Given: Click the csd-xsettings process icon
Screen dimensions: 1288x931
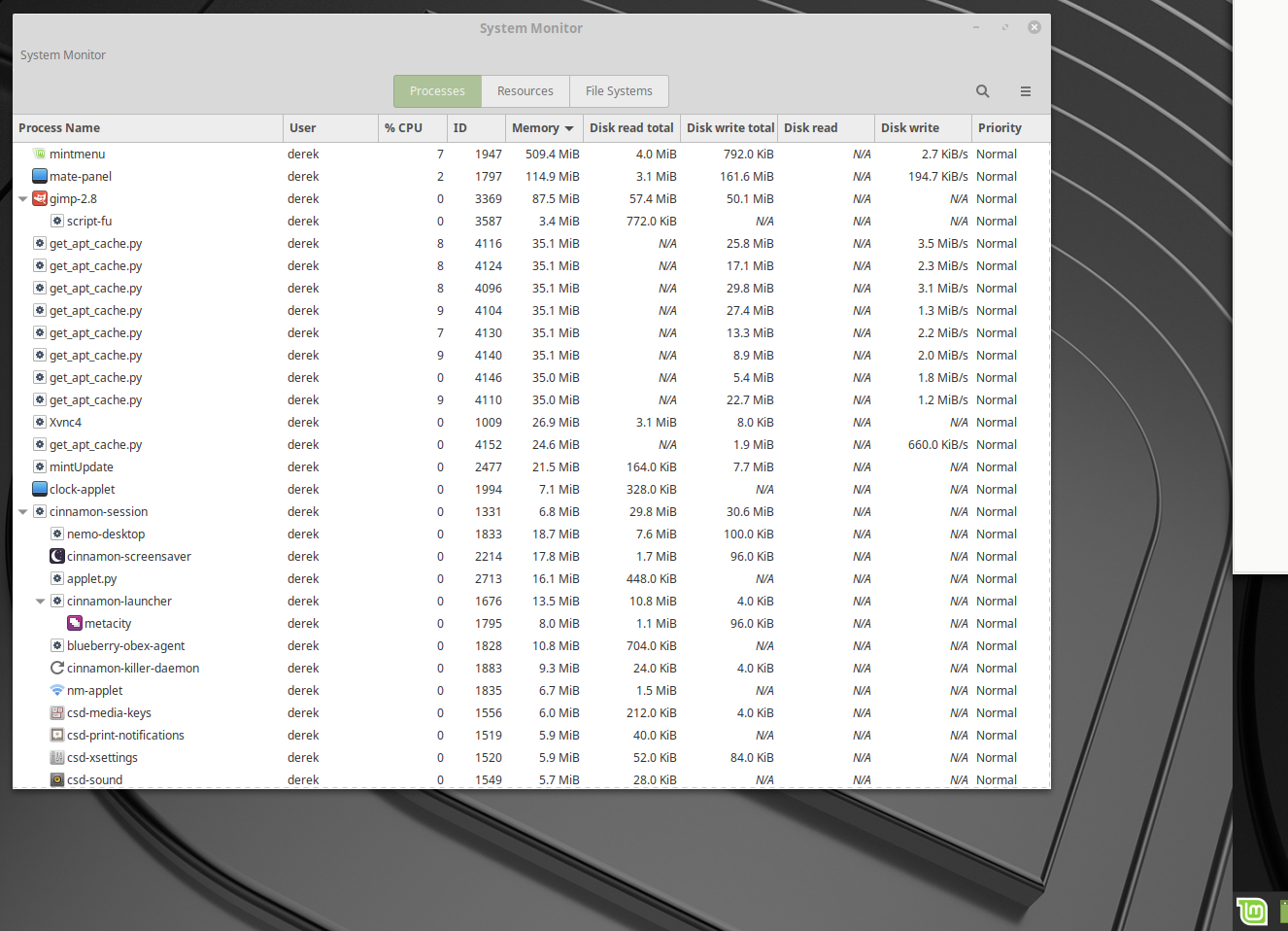Looking at the screenshot, I should coord(57,757).
